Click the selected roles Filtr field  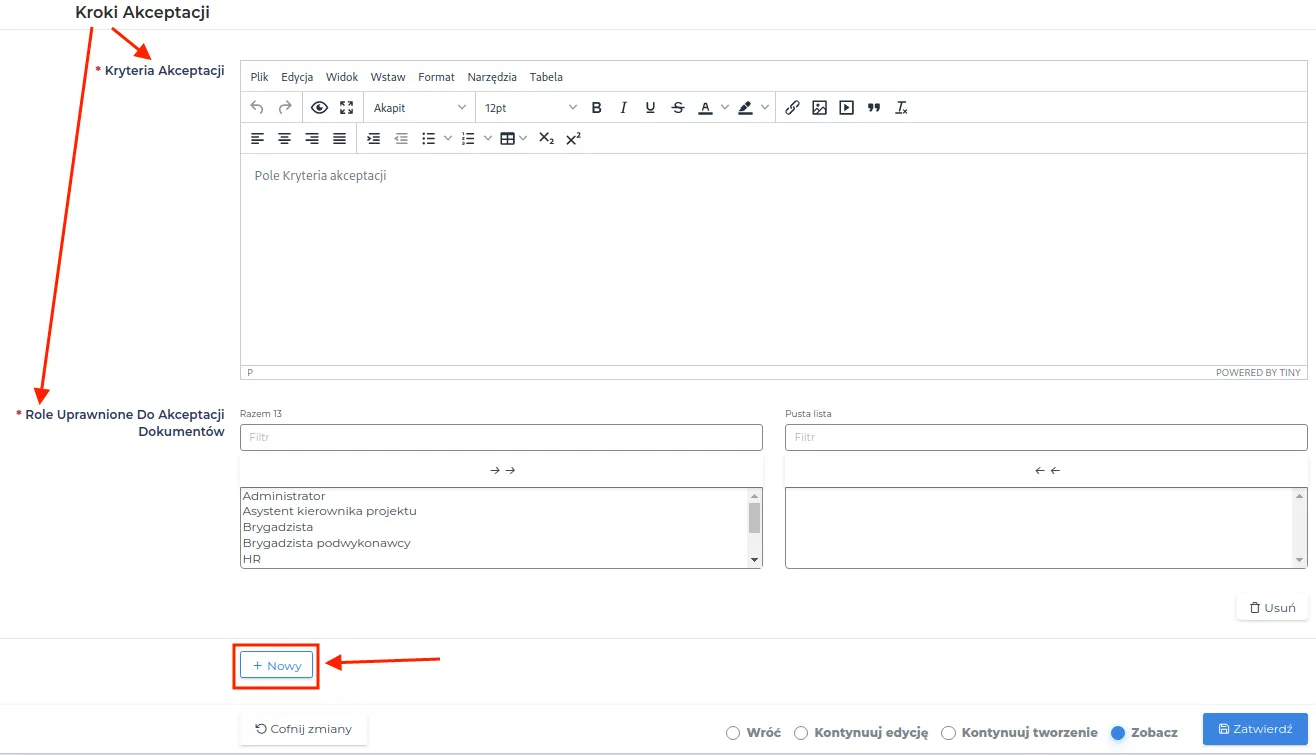(1046, 437)
